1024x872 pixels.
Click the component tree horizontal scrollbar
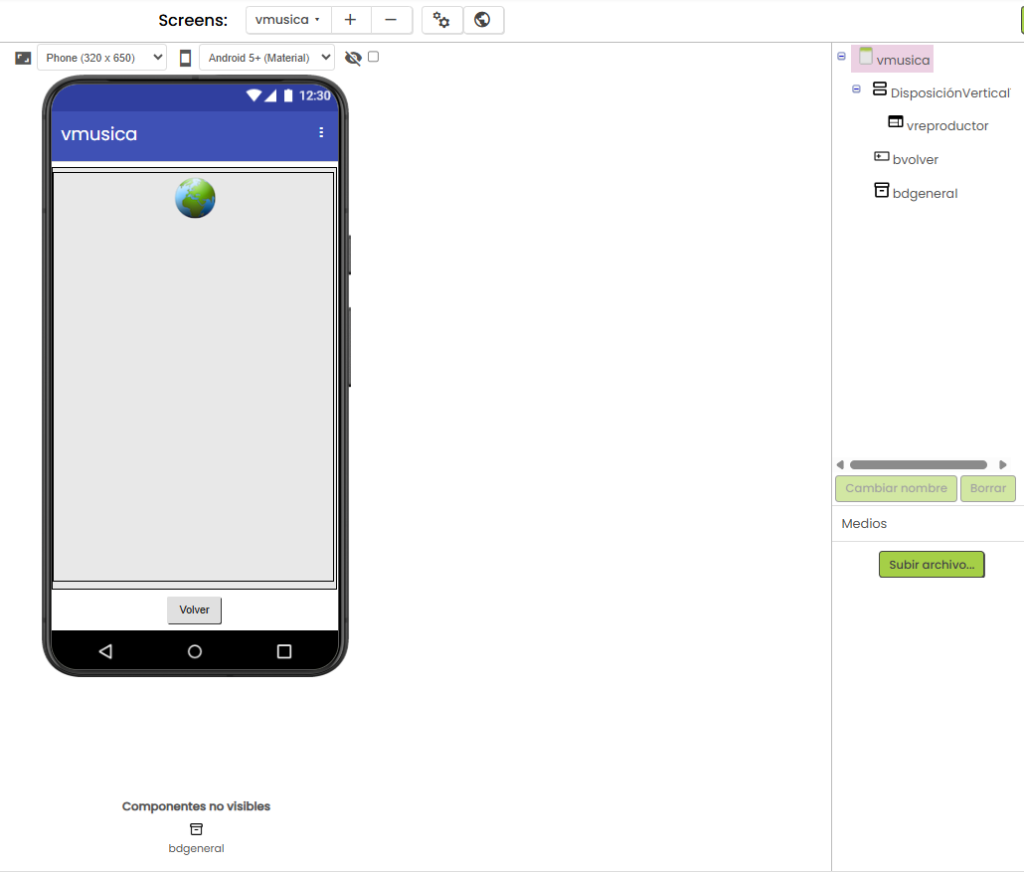coord(918,465)
